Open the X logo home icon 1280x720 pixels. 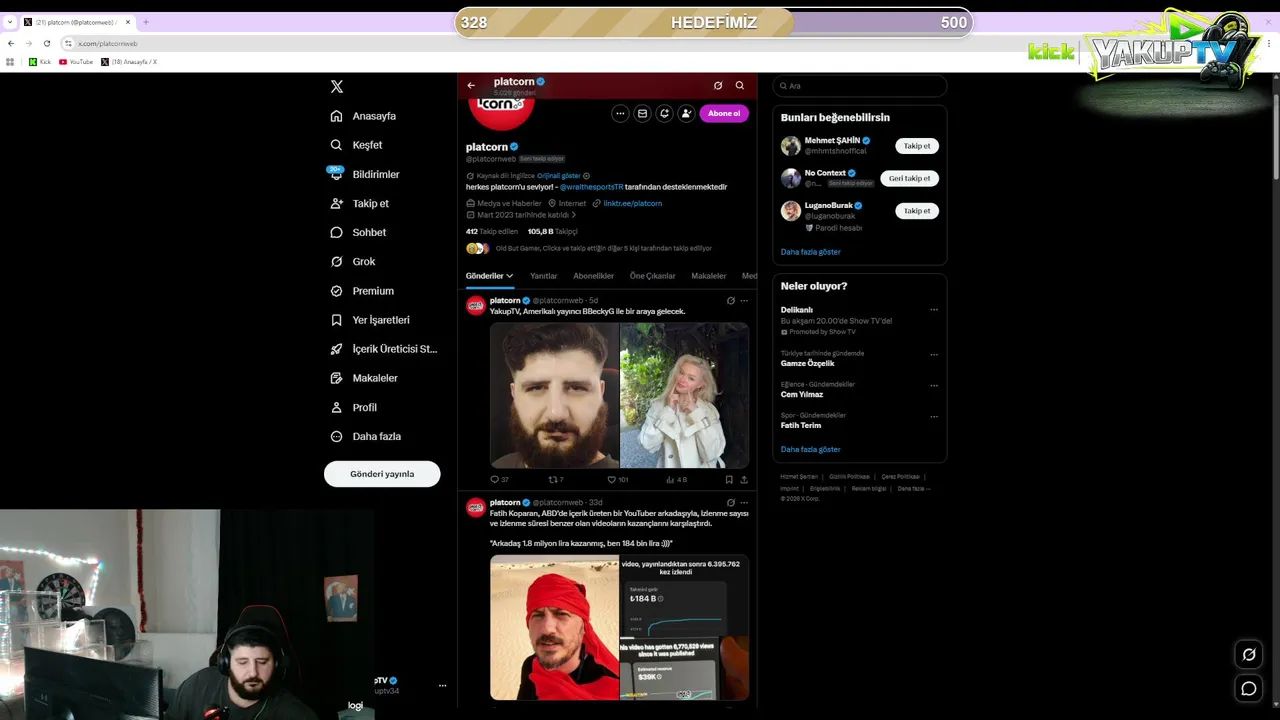pyautogui.click(x=337, y=87)
